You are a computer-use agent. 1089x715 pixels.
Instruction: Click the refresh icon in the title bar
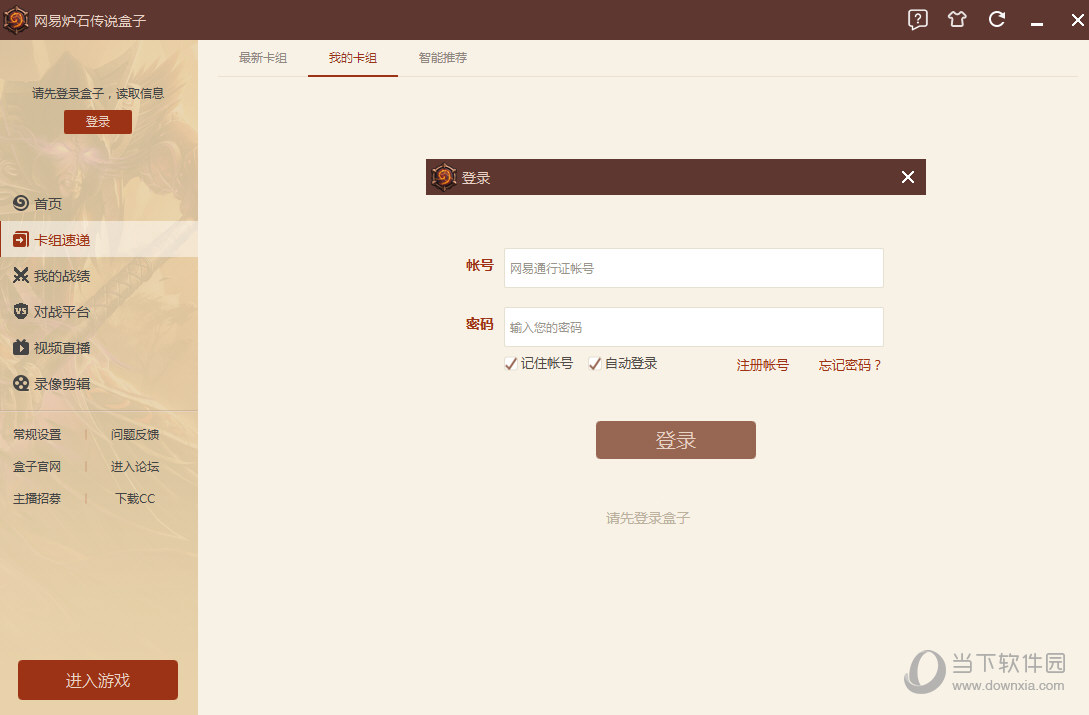coord(996,19)
